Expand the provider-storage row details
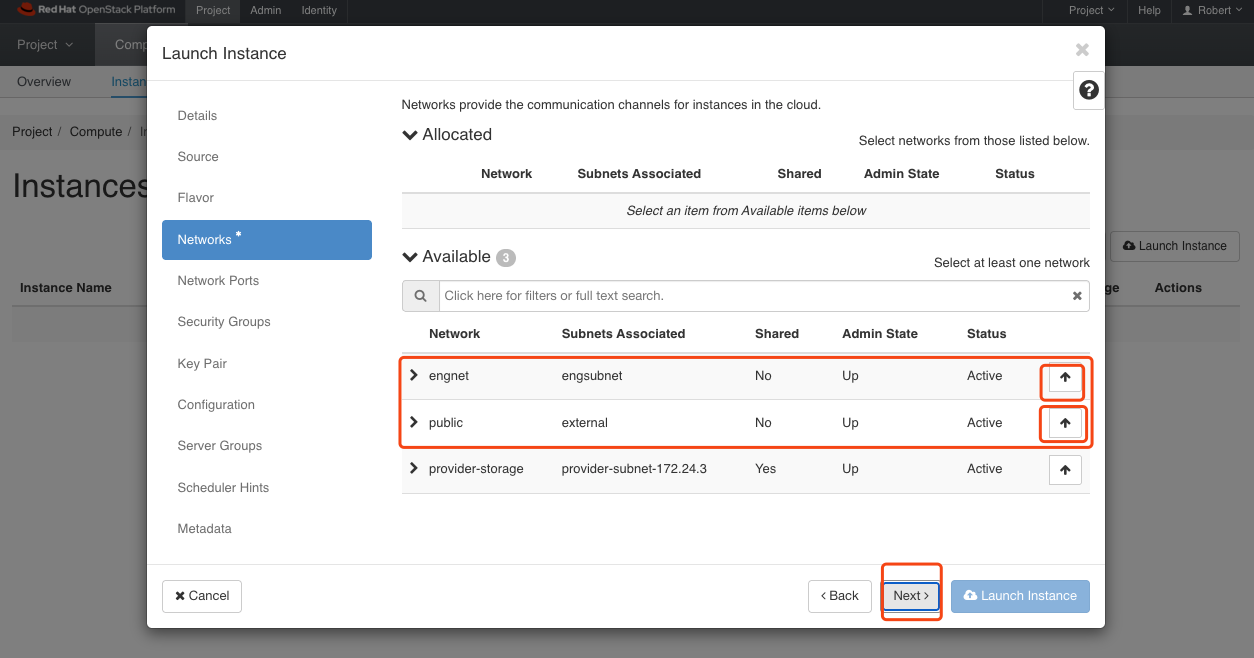Image resolution: width=1254 pixels, height=658 pixels. [414, 468]
